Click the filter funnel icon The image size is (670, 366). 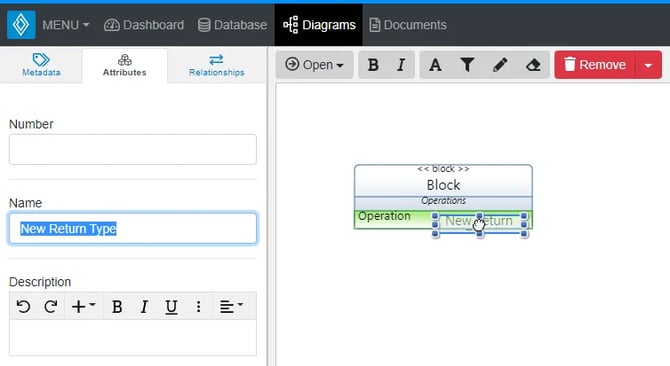(467, 65)
